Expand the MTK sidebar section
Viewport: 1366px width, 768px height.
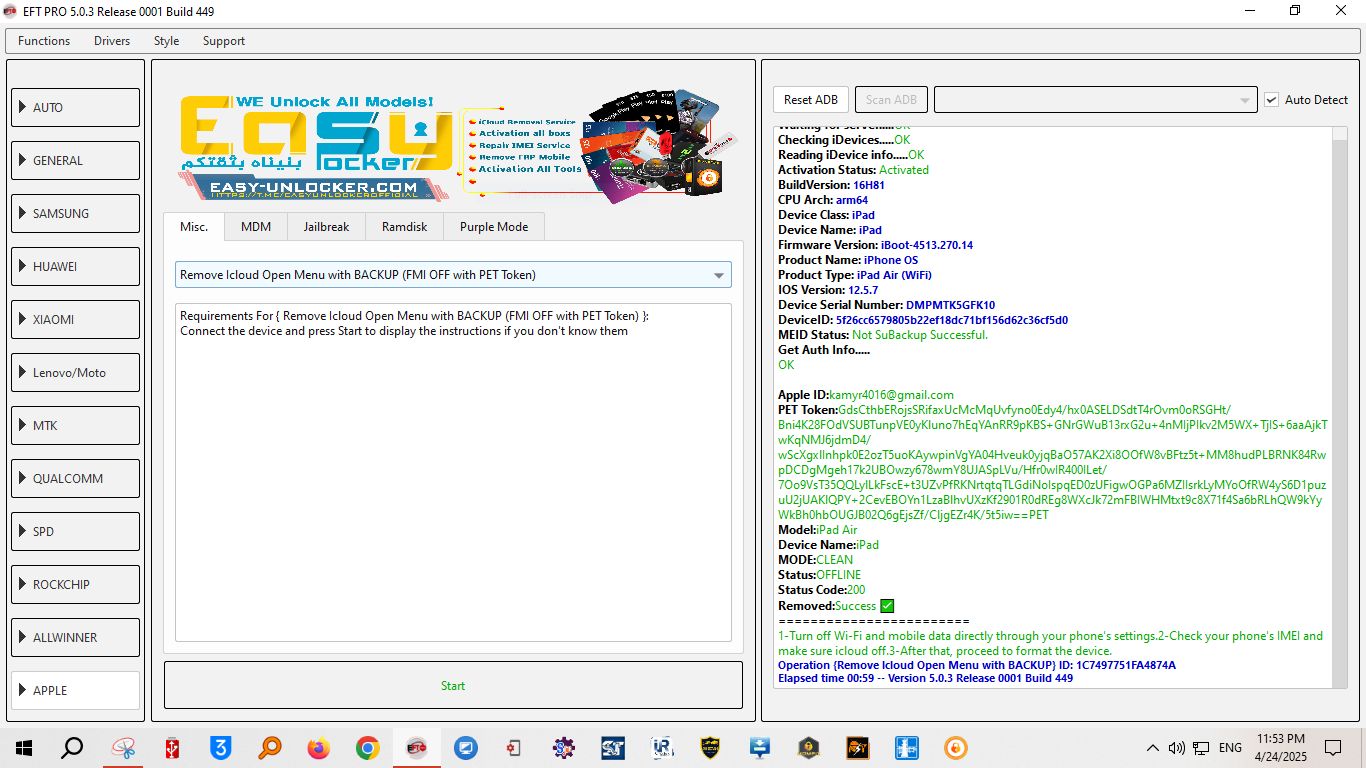click(75, 425)
